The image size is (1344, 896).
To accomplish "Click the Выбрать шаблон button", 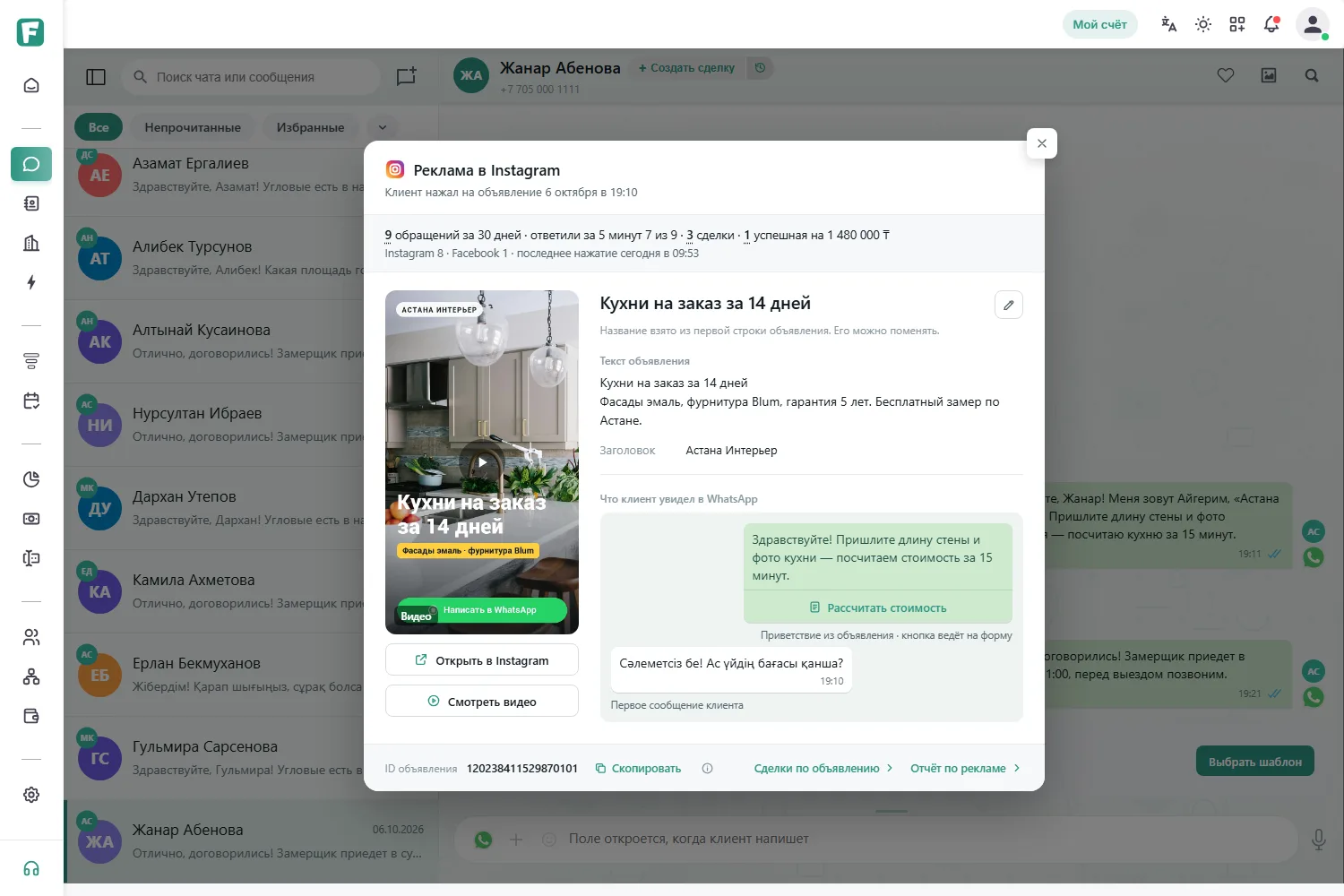I will [1255, 762].
